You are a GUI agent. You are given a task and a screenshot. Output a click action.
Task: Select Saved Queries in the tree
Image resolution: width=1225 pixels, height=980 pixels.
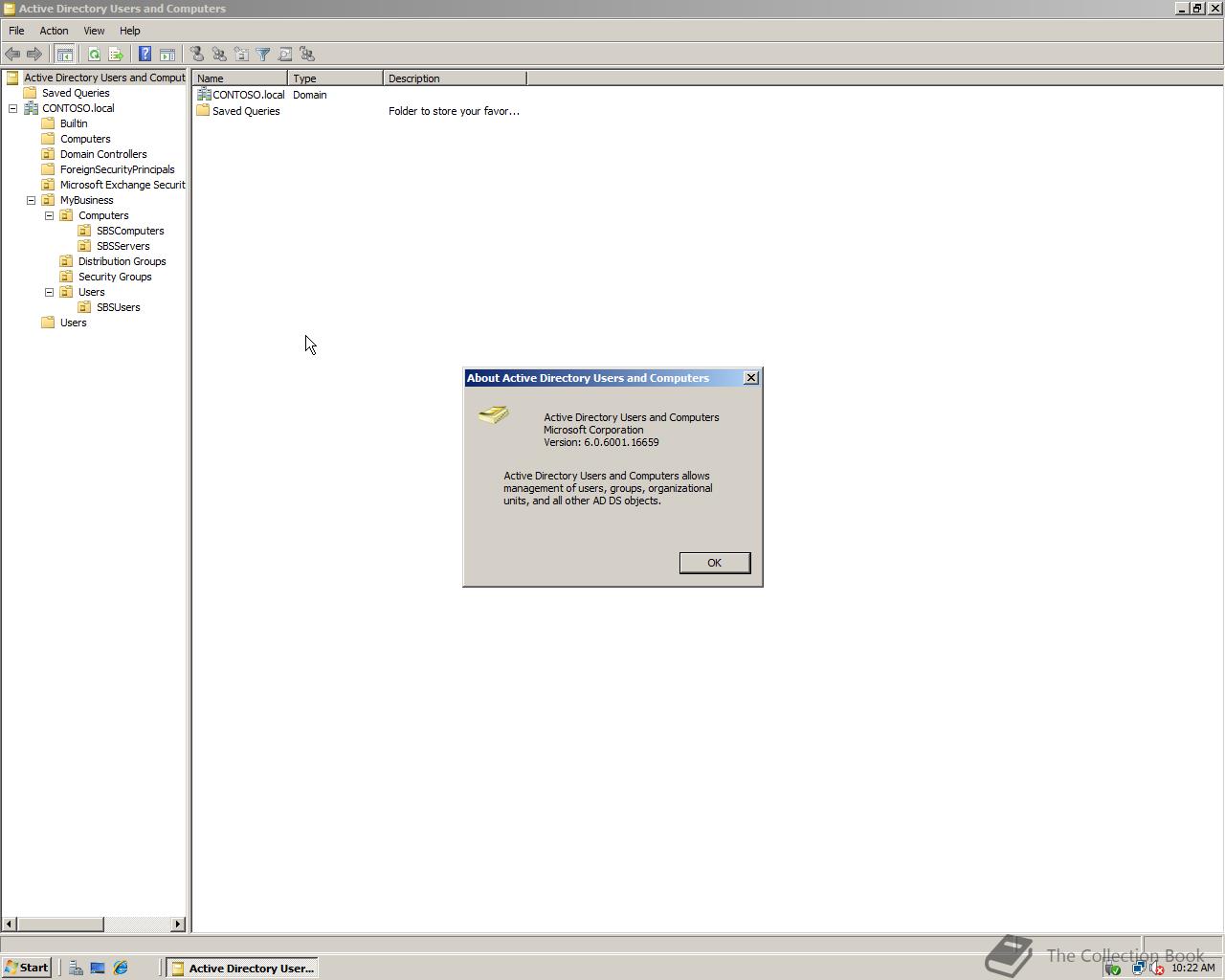[x=76, y=93]
